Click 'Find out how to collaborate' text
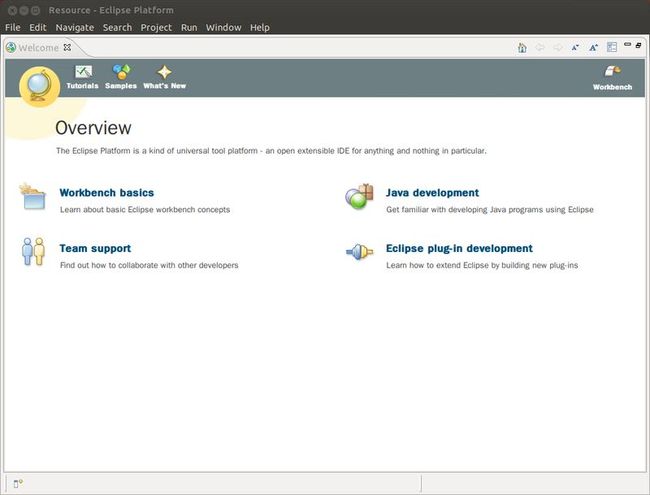The width and height of the screenshot is (650, 495). 149,265
